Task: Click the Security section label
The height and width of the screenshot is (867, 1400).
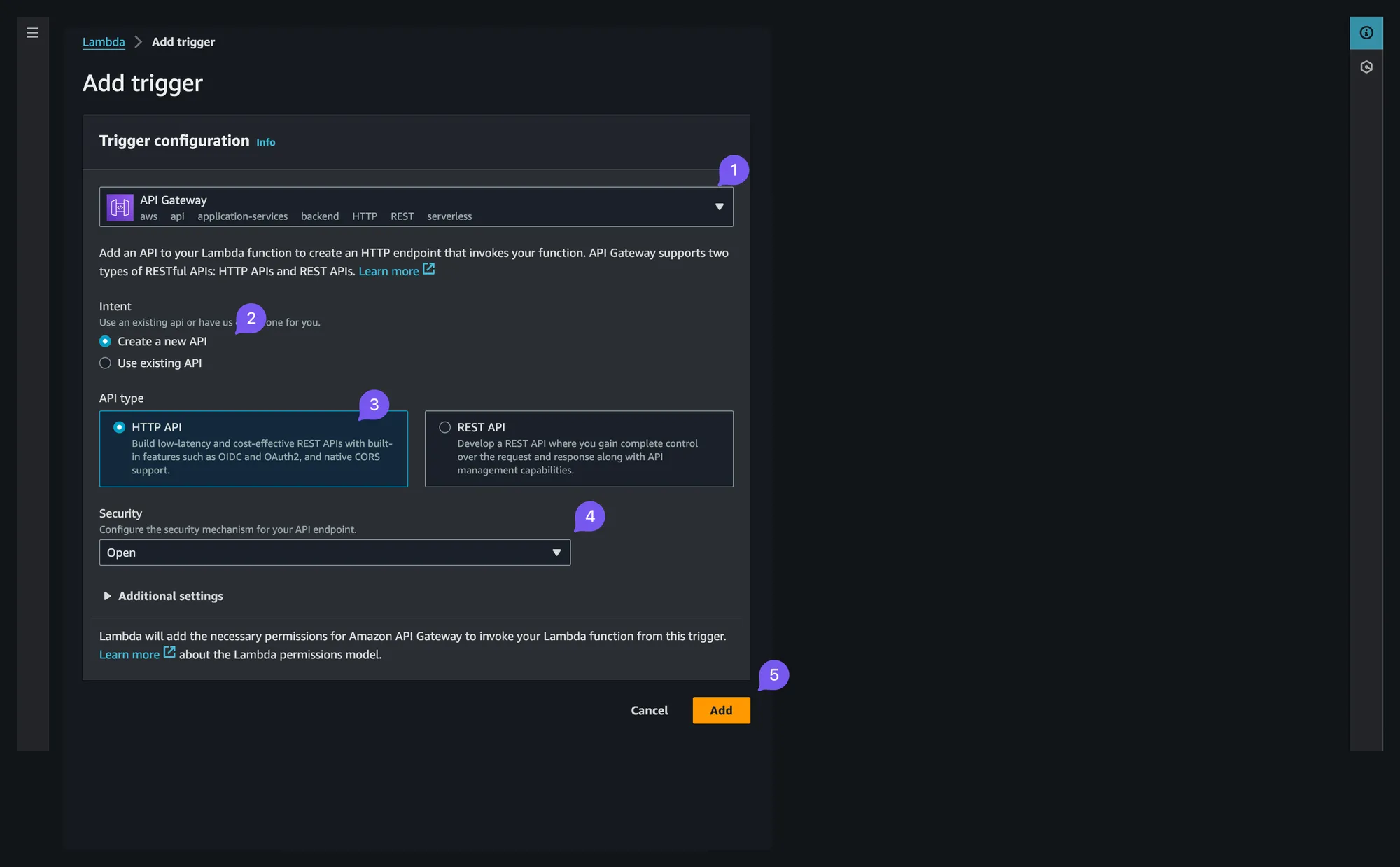Action: [120, 513]
